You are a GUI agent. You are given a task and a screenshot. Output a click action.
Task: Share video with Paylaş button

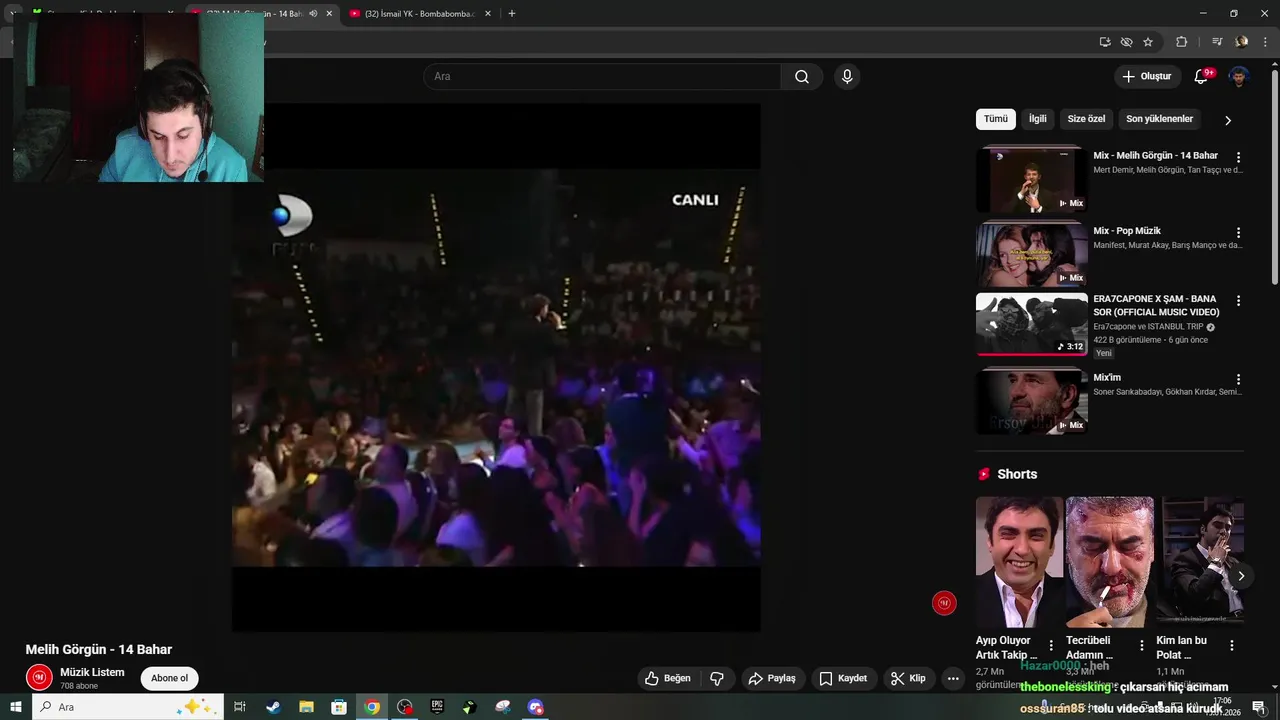772,678
